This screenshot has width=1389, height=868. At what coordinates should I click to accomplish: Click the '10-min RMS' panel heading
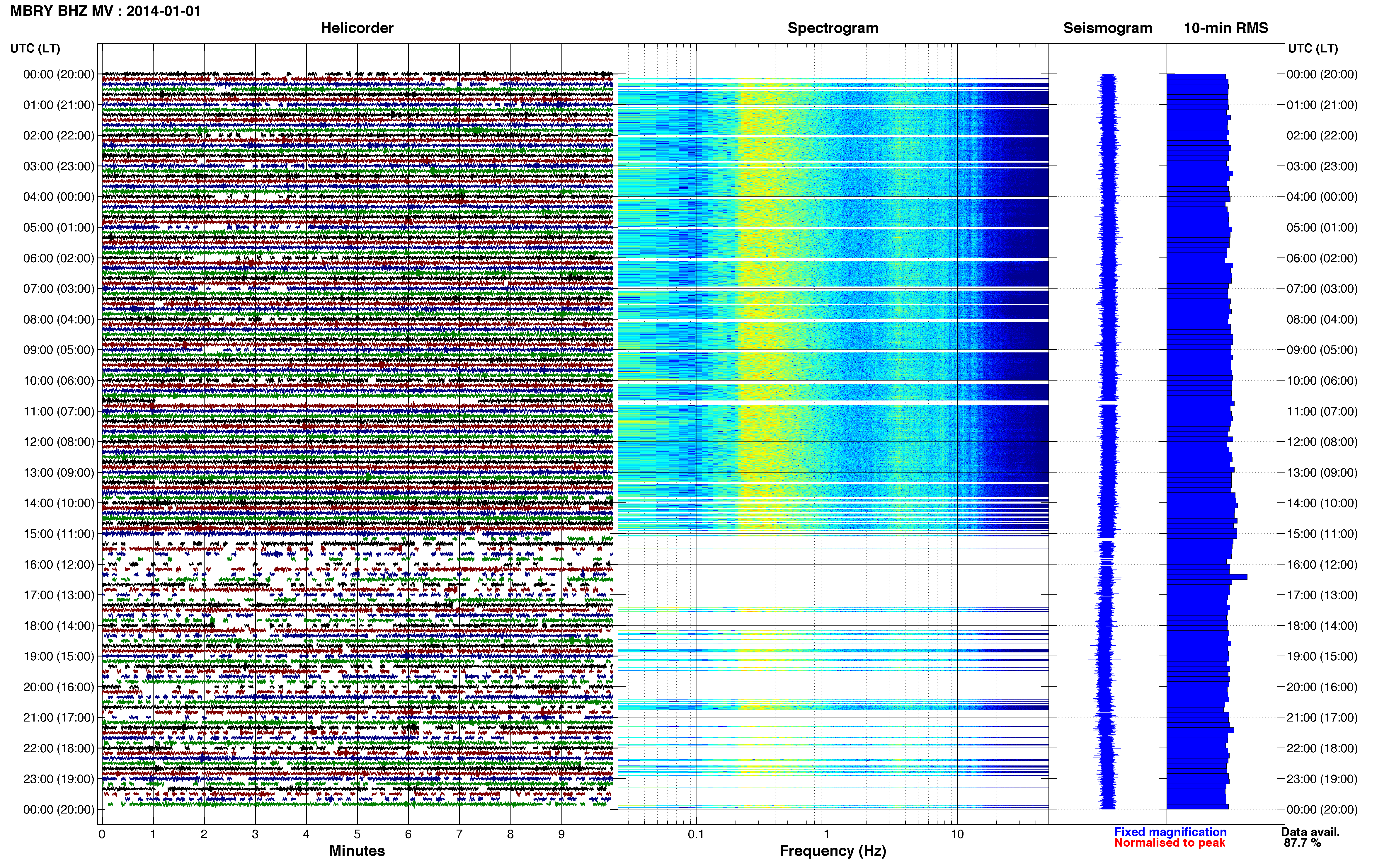pyautogui.click(x=1226, y=28)
